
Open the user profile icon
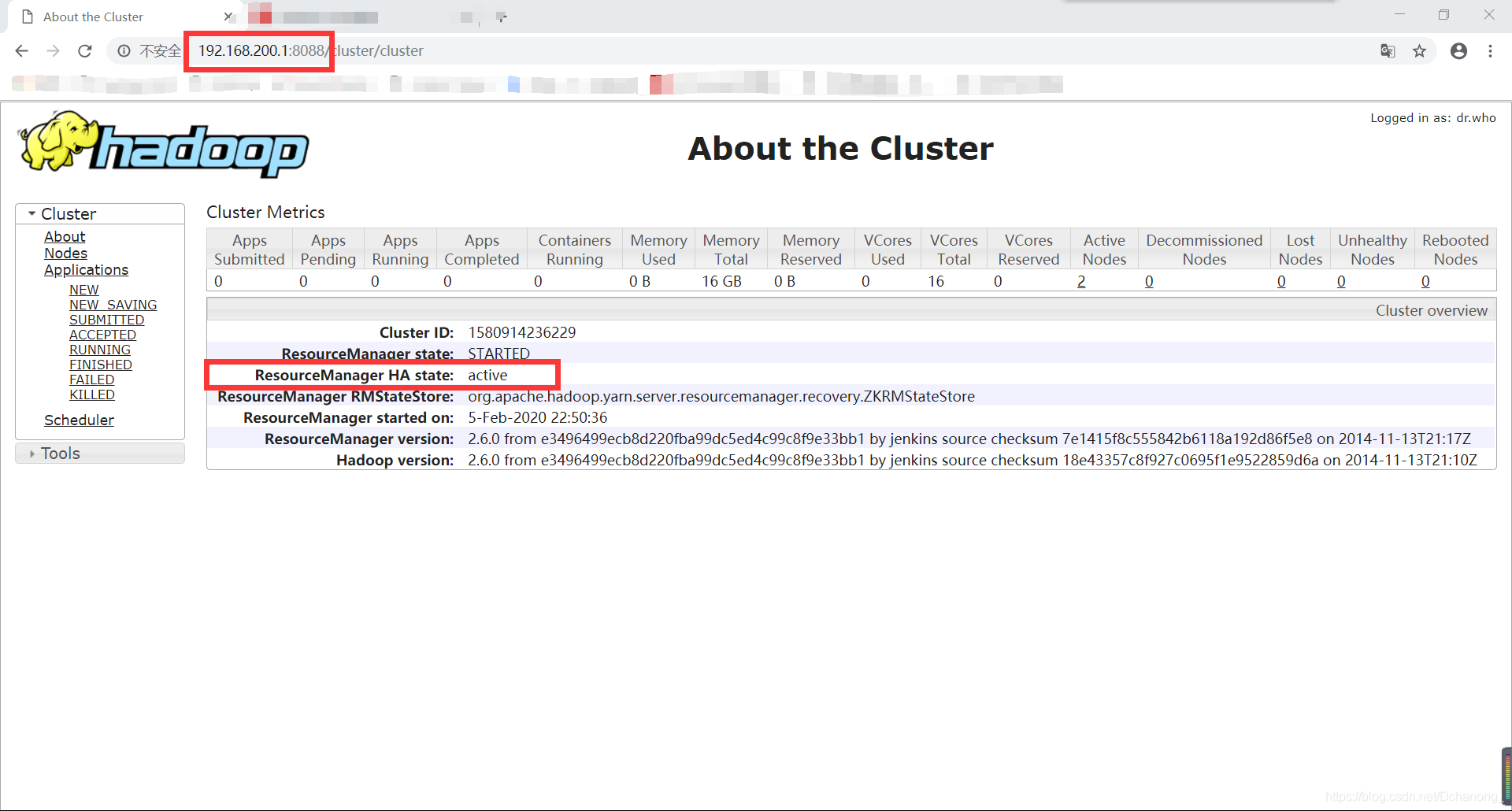1458,51
